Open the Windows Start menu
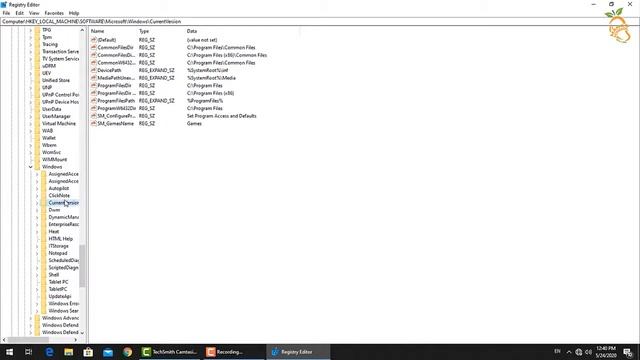The width and height of the screenshot is (640, 360). (9, 352)
